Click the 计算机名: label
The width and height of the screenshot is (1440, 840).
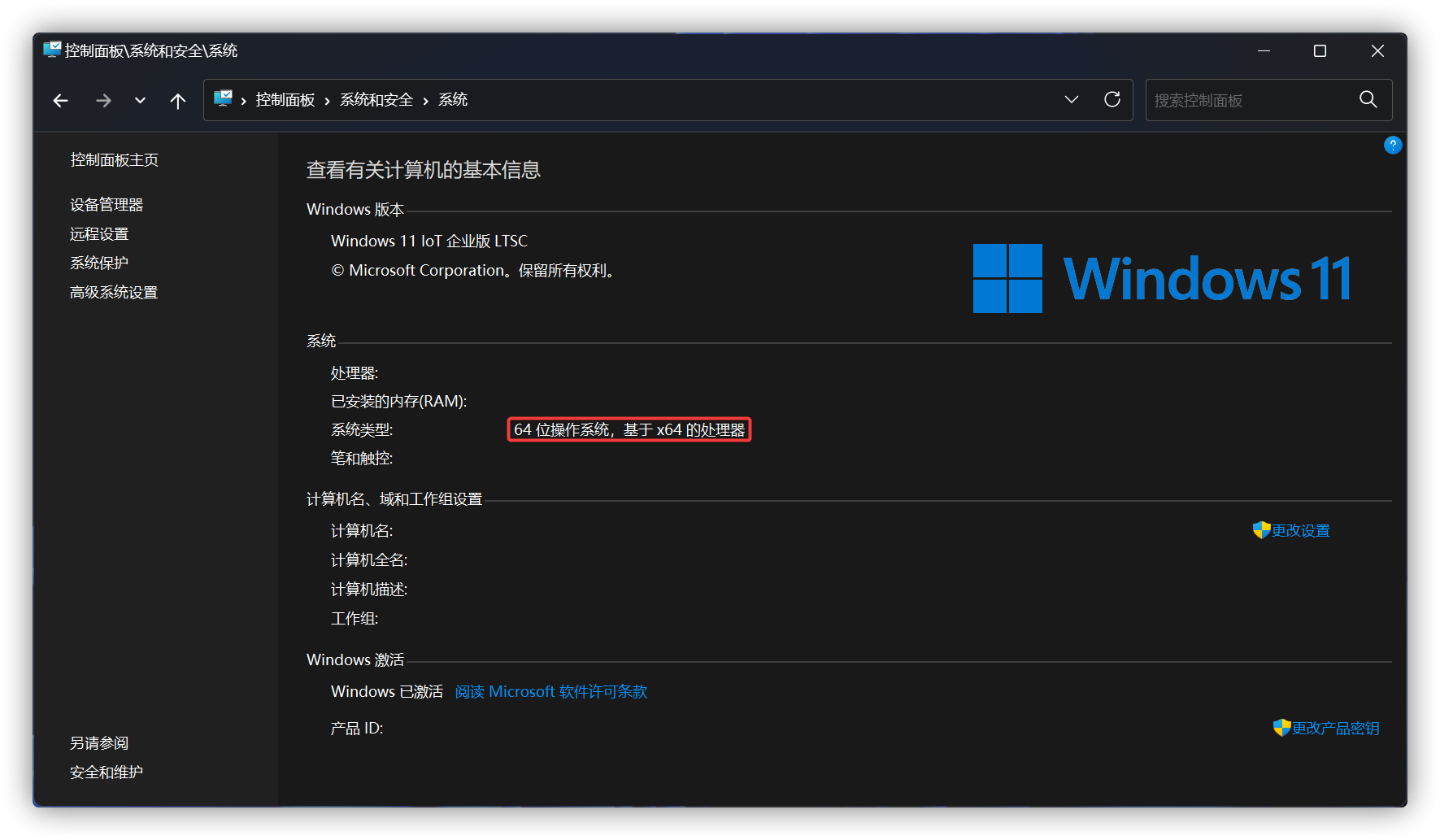coord(362,531)
